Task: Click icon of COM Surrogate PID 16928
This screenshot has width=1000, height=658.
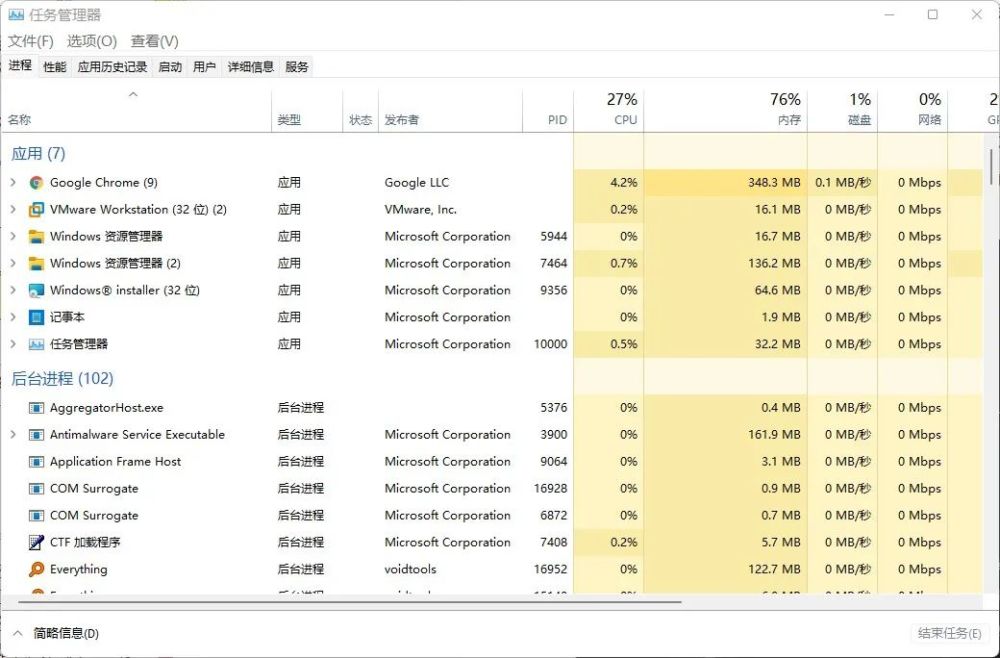Action: [36, 489]
